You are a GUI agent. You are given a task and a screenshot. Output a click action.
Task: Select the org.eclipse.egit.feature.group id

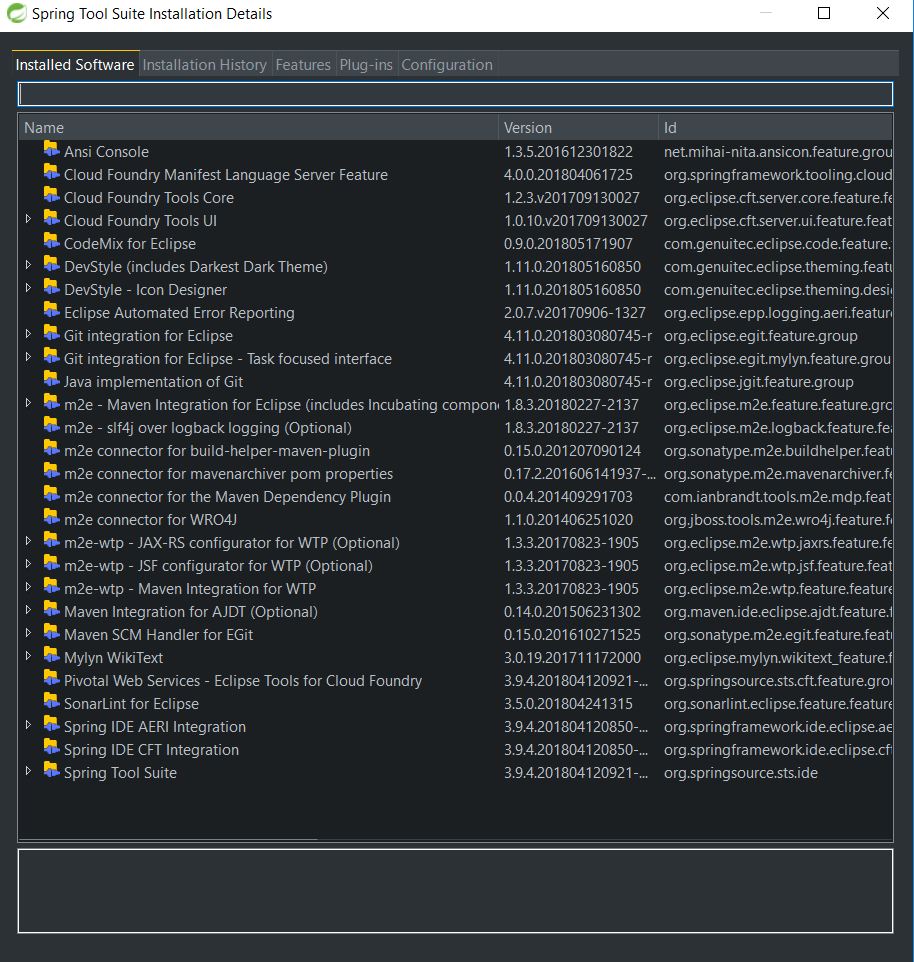point(761,336)
